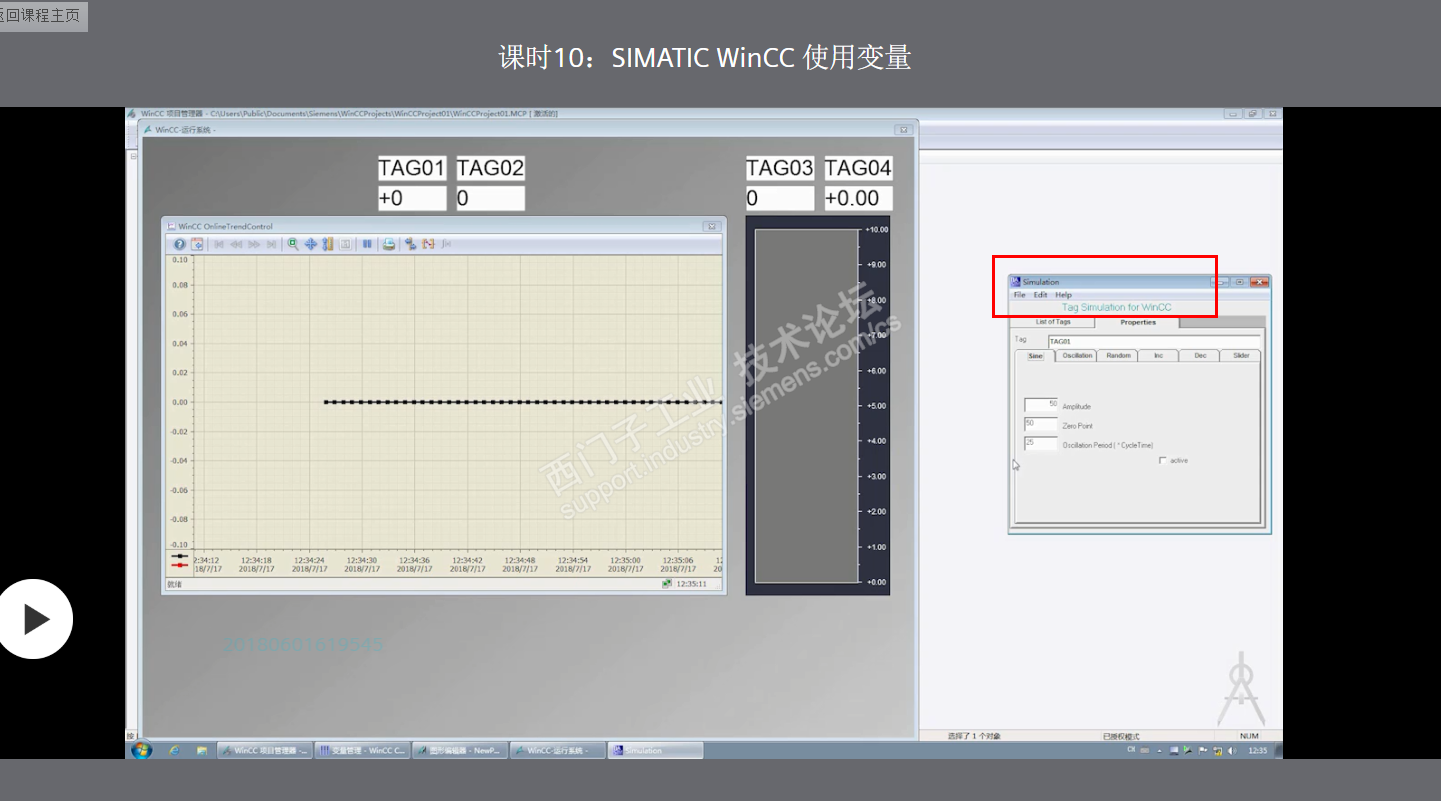Switch to 图形编辑器 taskbar button

click(460, 750)
